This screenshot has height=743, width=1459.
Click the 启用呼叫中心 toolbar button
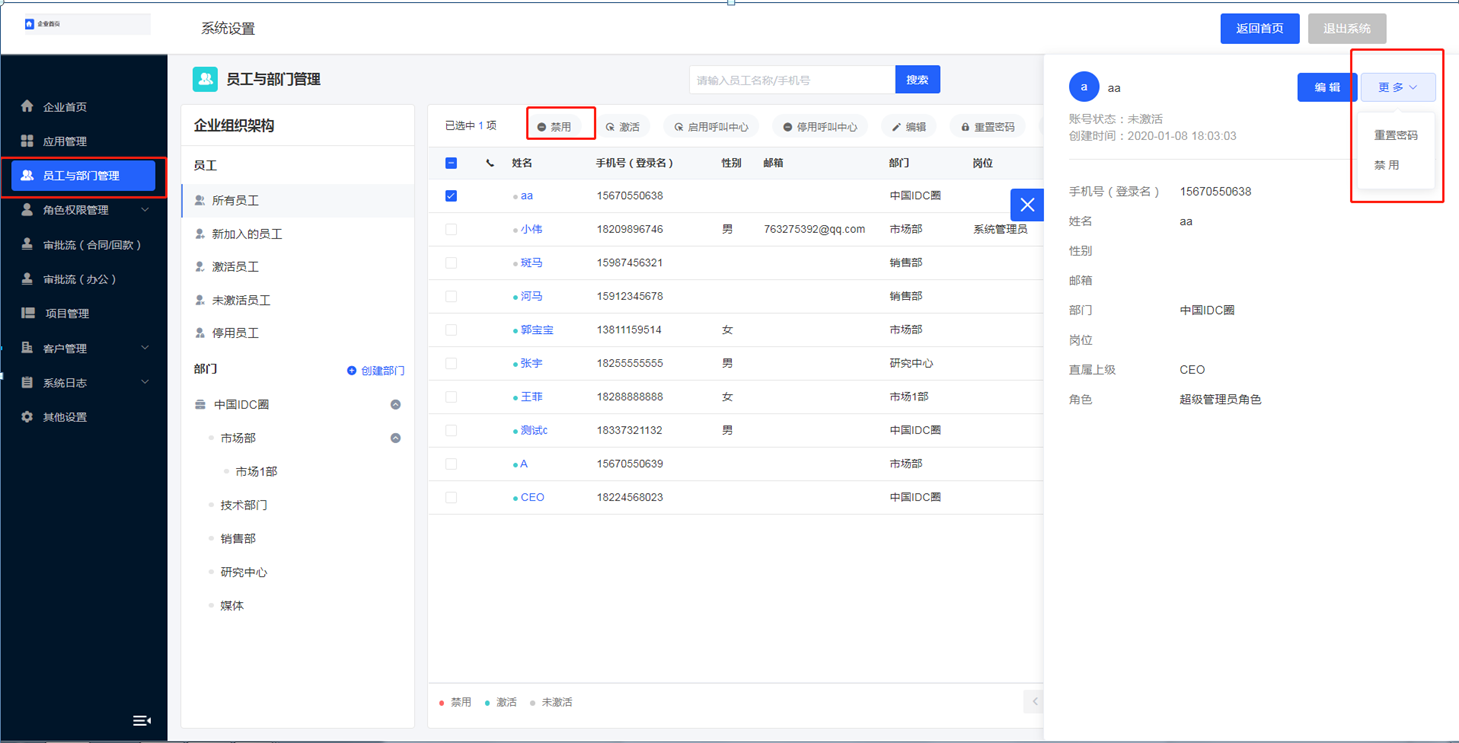(711, 127)
